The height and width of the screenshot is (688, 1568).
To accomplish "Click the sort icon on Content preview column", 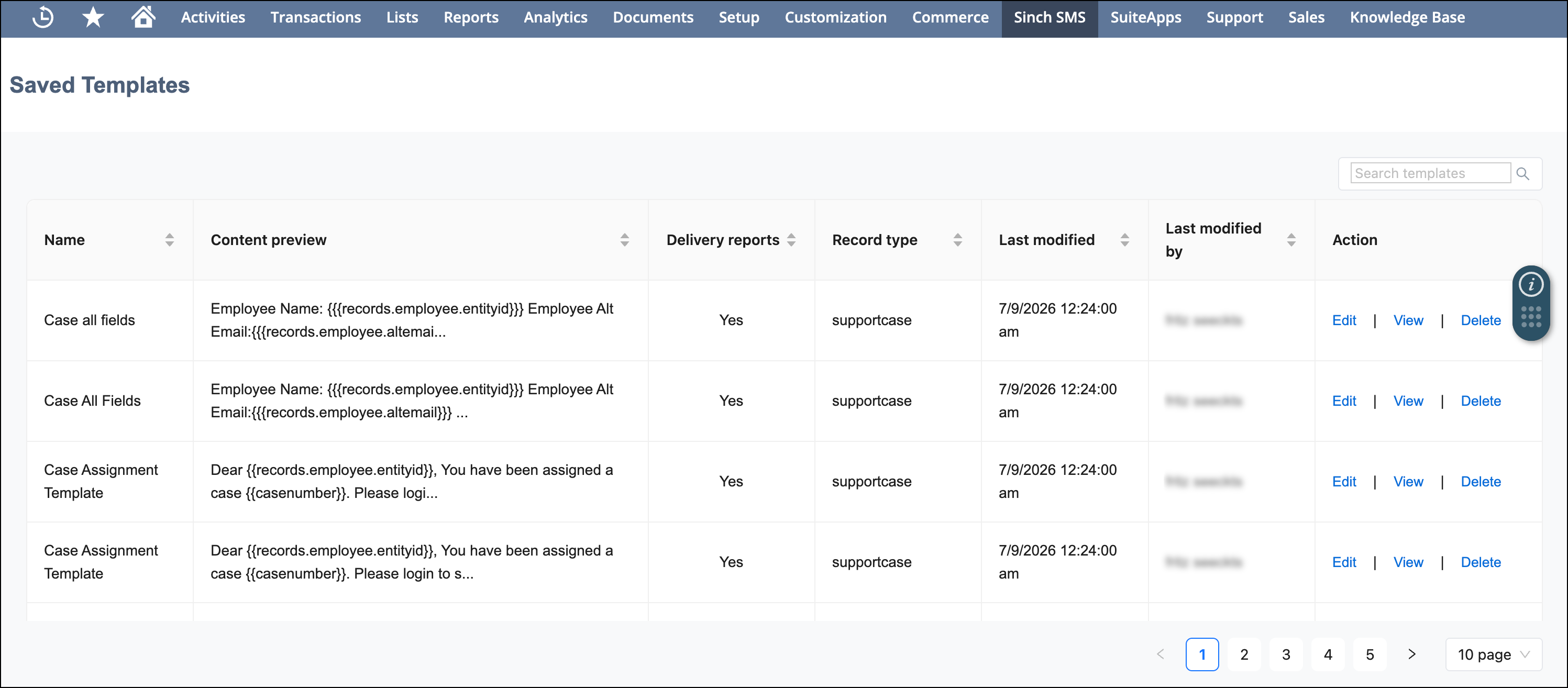I will click(x=624, y=240).
